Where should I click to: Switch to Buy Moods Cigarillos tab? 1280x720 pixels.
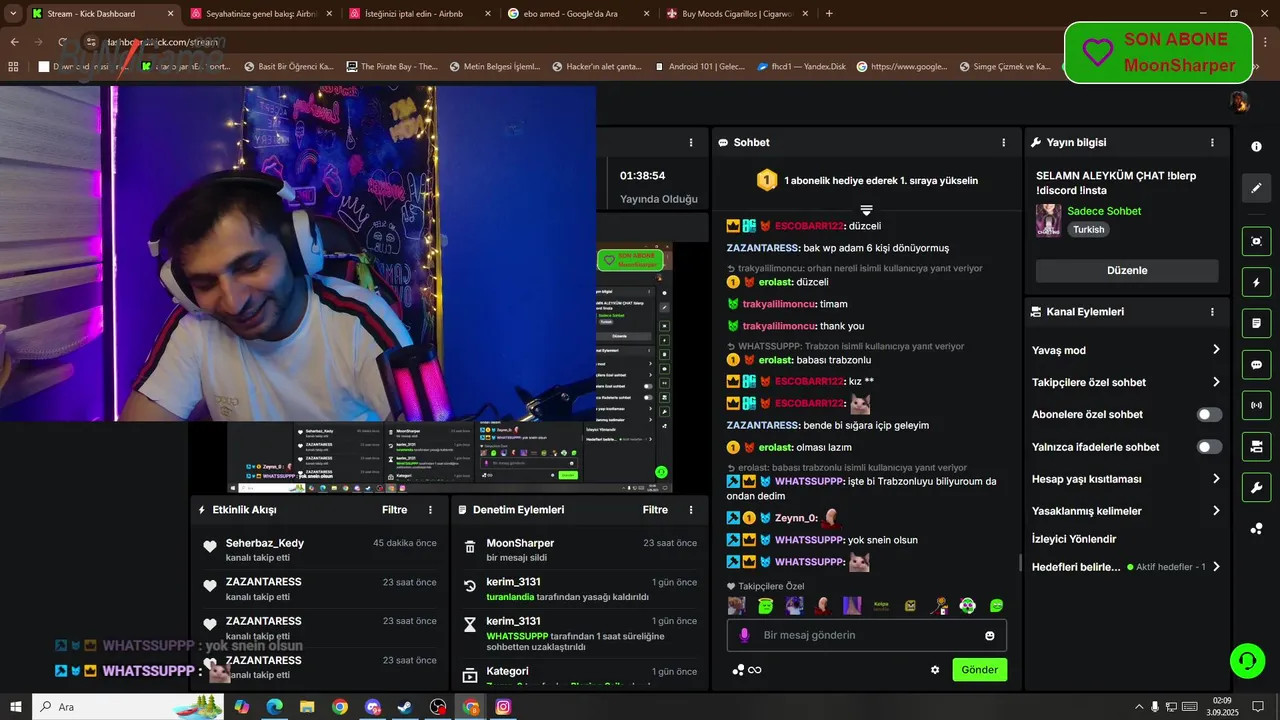735,14
